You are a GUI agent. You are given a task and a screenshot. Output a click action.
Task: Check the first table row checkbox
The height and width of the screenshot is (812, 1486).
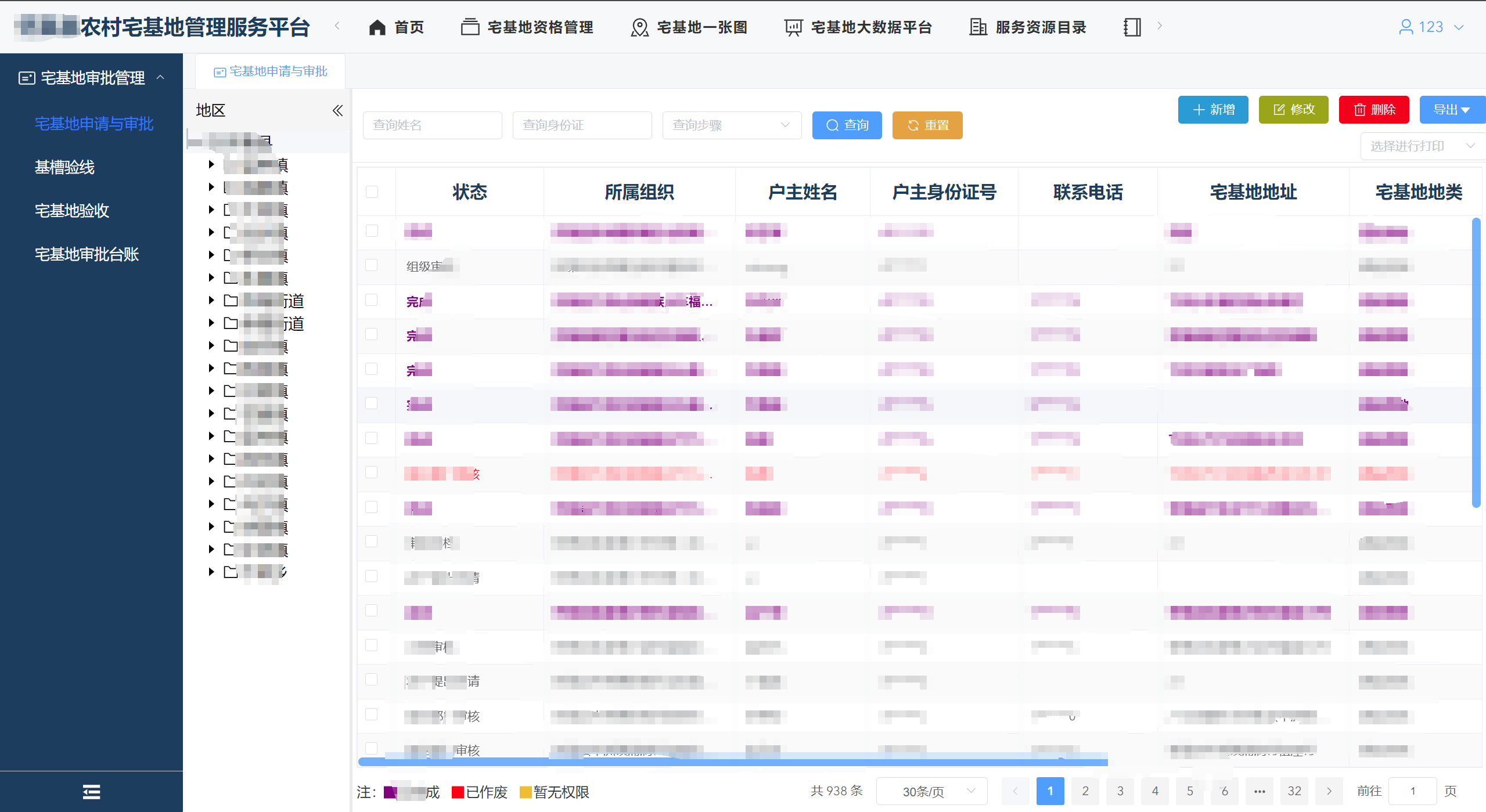tap(372, 231)
